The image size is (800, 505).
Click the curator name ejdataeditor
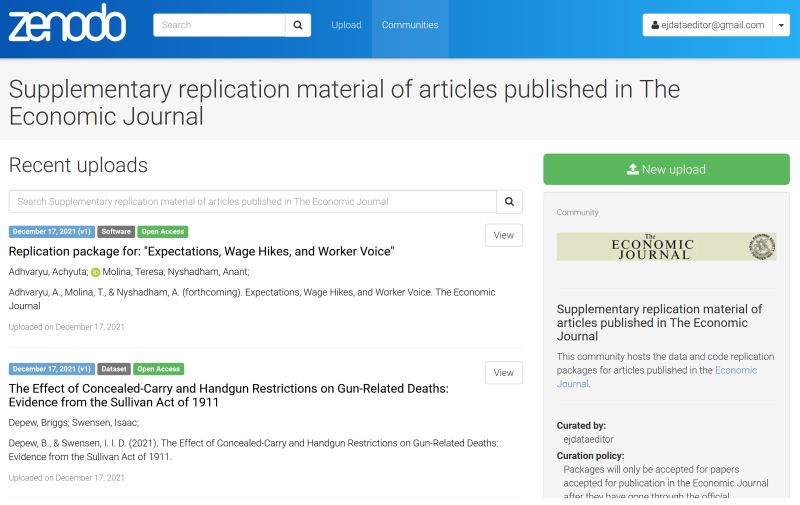pos(588,439)
